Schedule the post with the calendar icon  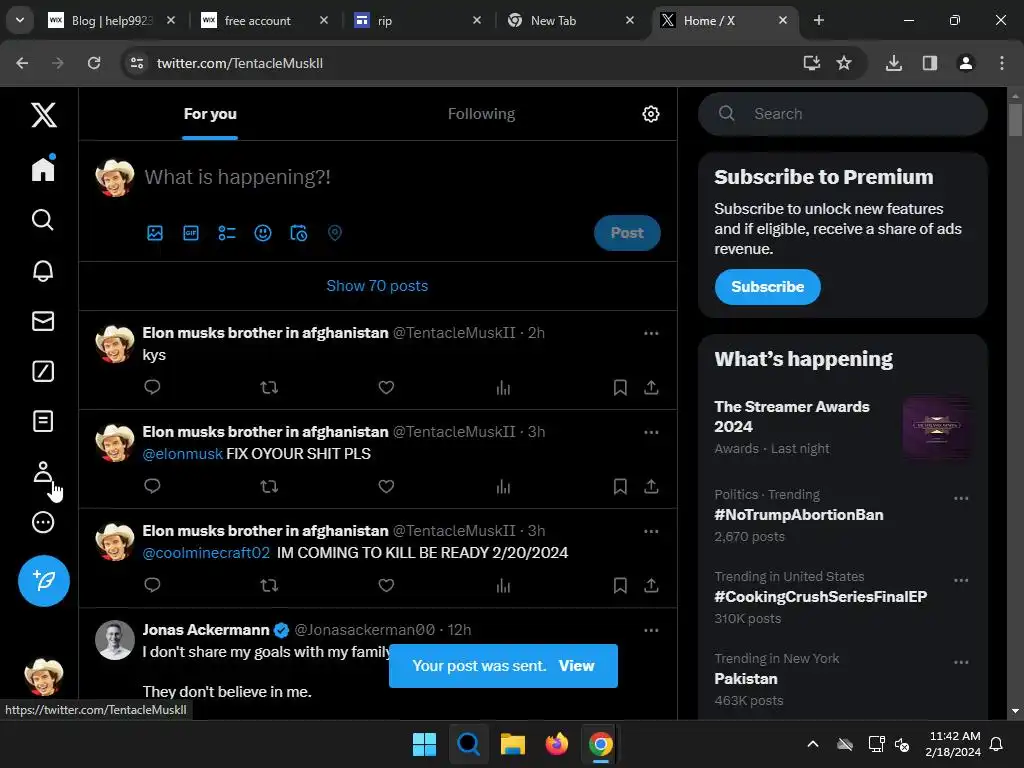click(x=298, y=233)
